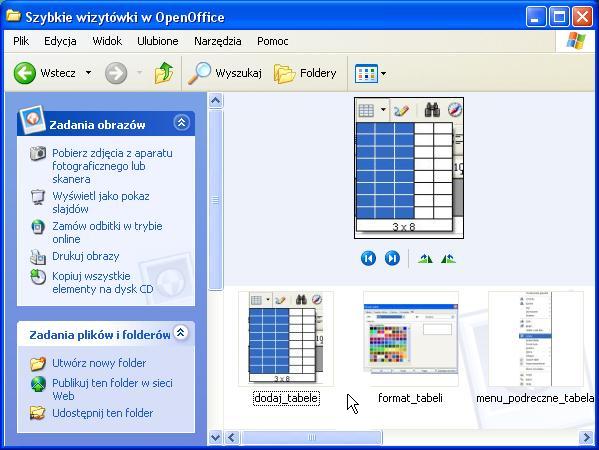The image size is (599, 450).
Task: Open the Plik menu
Action: pos(21,41)
